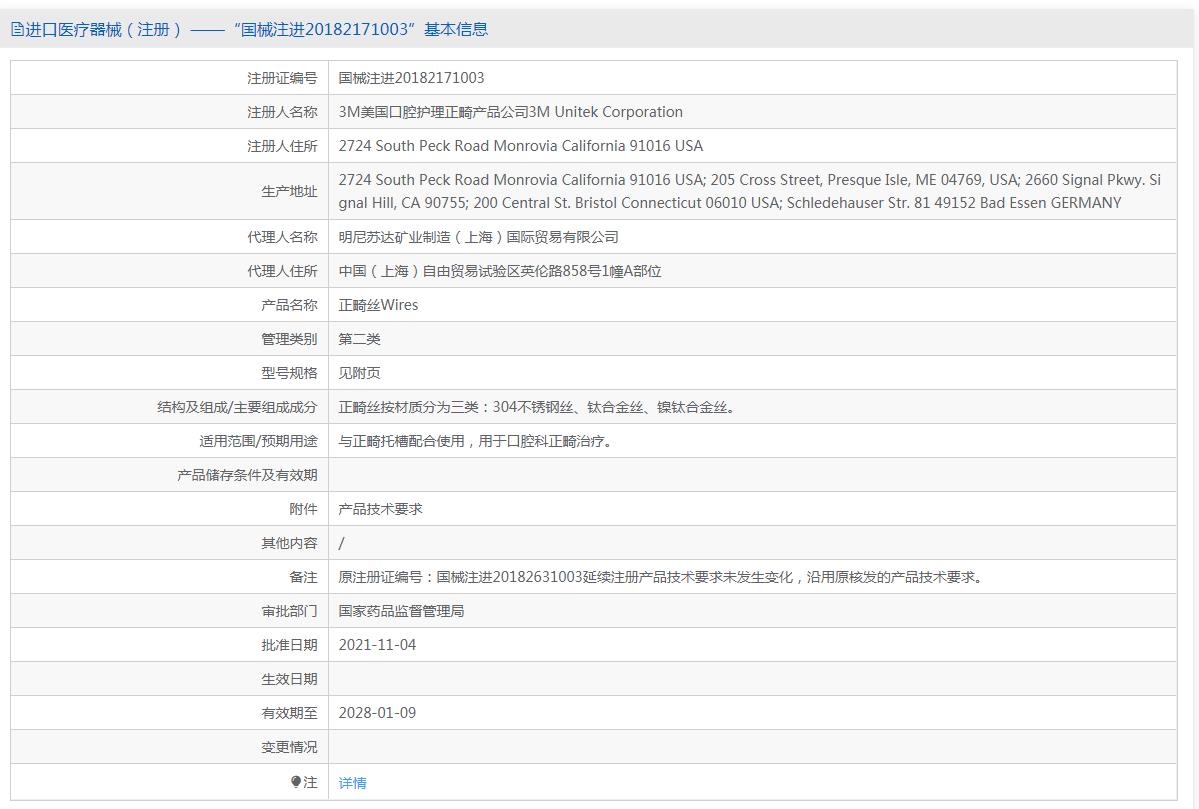Image resolution: width=1199 pixels, height=809 pixels.
Task: Open the 详情 link in the 注 row
Action: coord(353,783)
